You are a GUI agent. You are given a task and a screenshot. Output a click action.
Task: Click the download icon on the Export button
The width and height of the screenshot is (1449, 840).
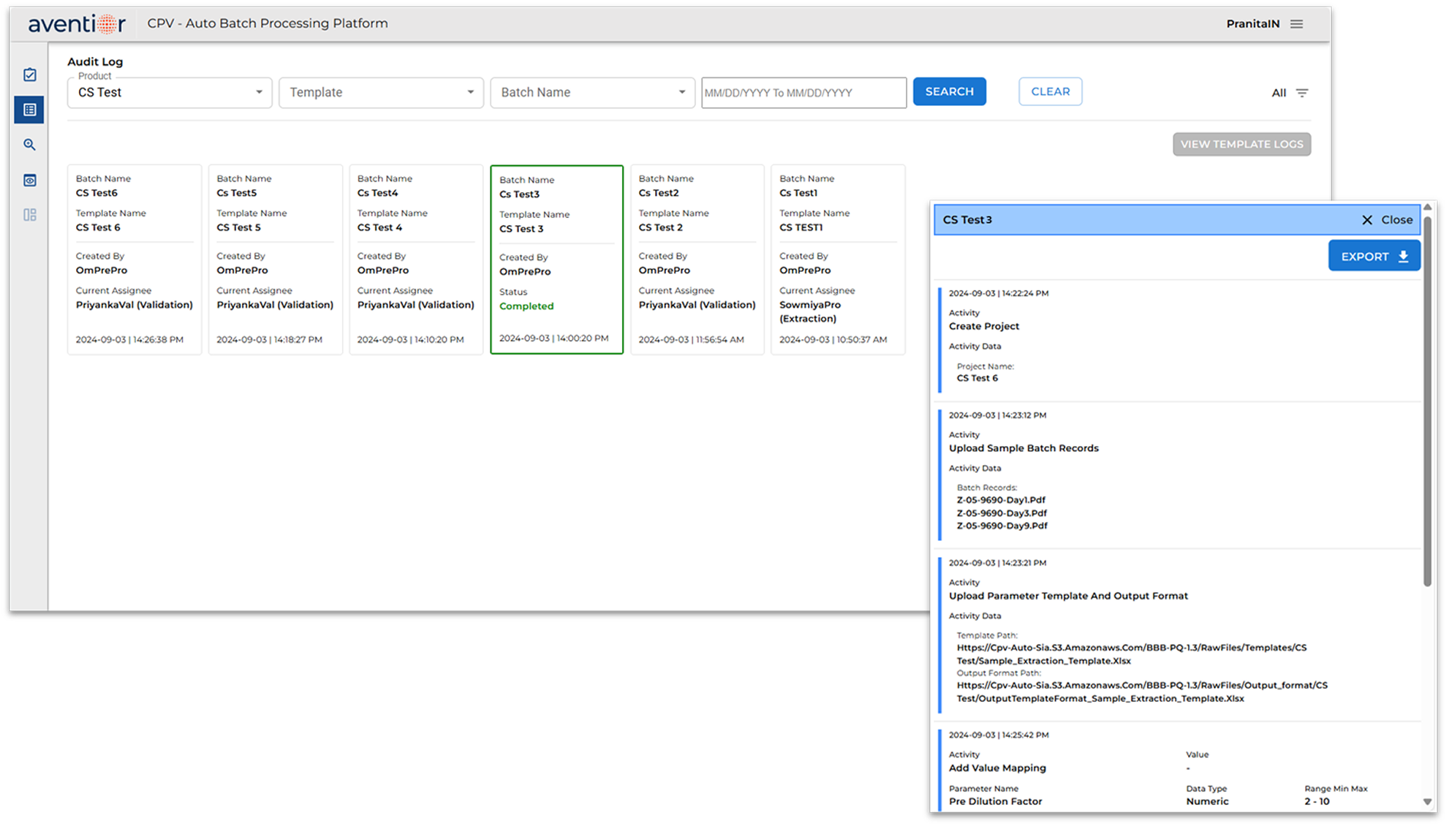[x=1404, y=257]
